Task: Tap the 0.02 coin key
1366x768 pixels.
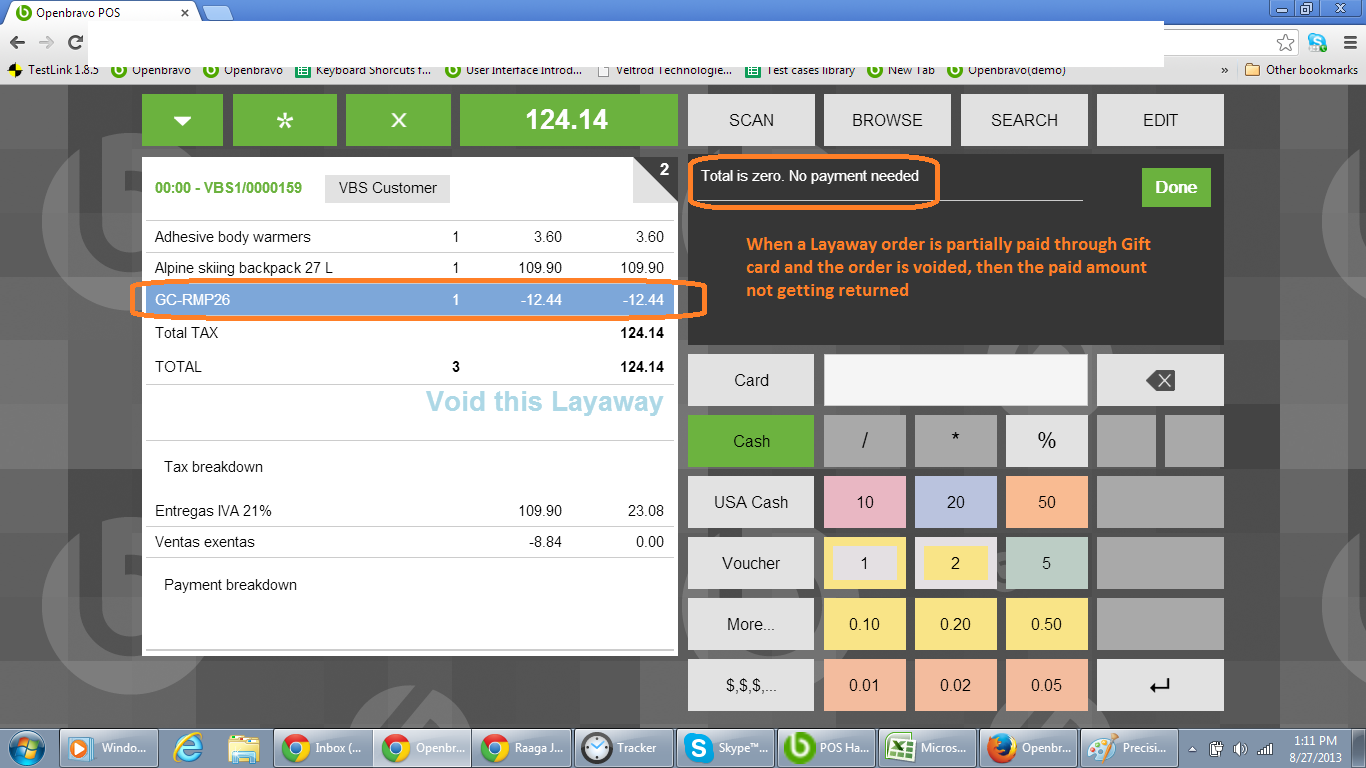Action: [x=956, y=685]
